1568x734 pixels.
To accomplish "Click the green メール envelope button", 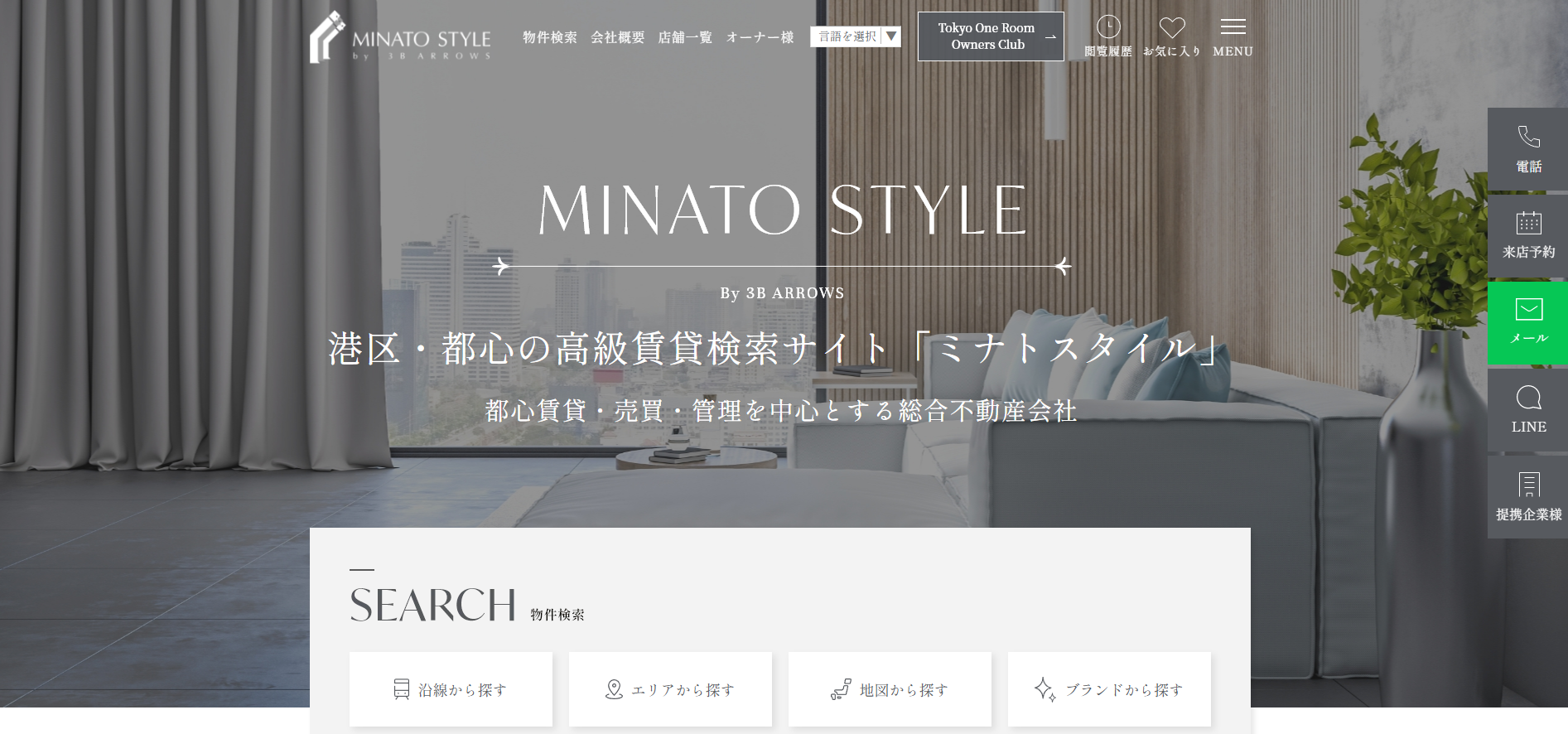I will click(x=1528, y=323).
